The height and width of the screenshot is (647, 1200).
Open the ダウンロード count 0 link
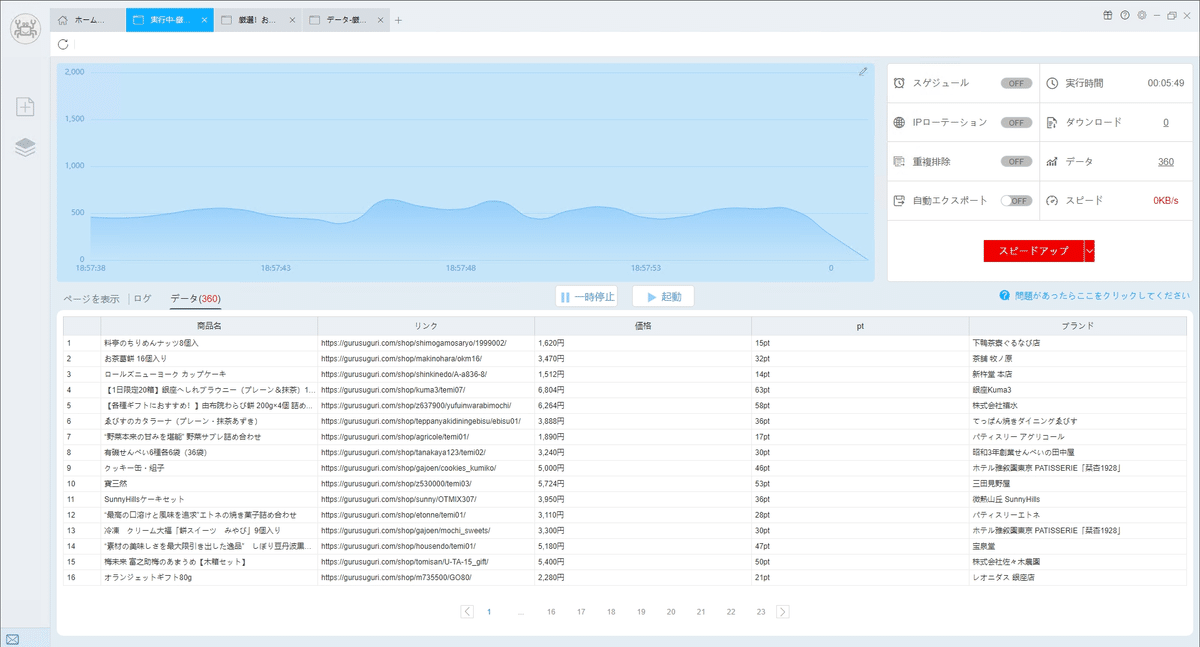(1165, 122)
